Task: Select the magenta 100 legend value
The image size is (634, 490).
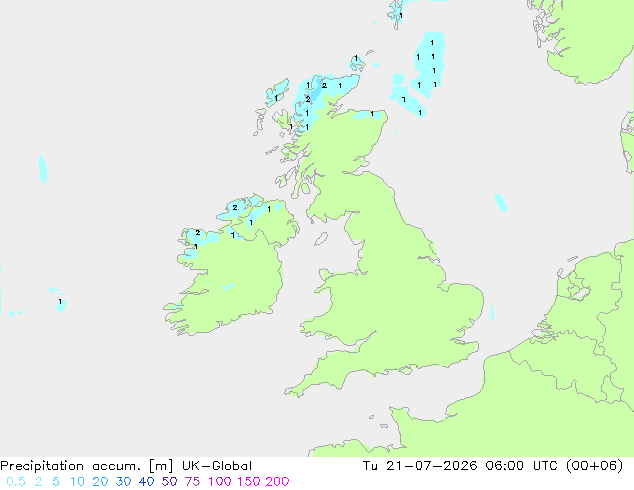Action: point(220,482)
